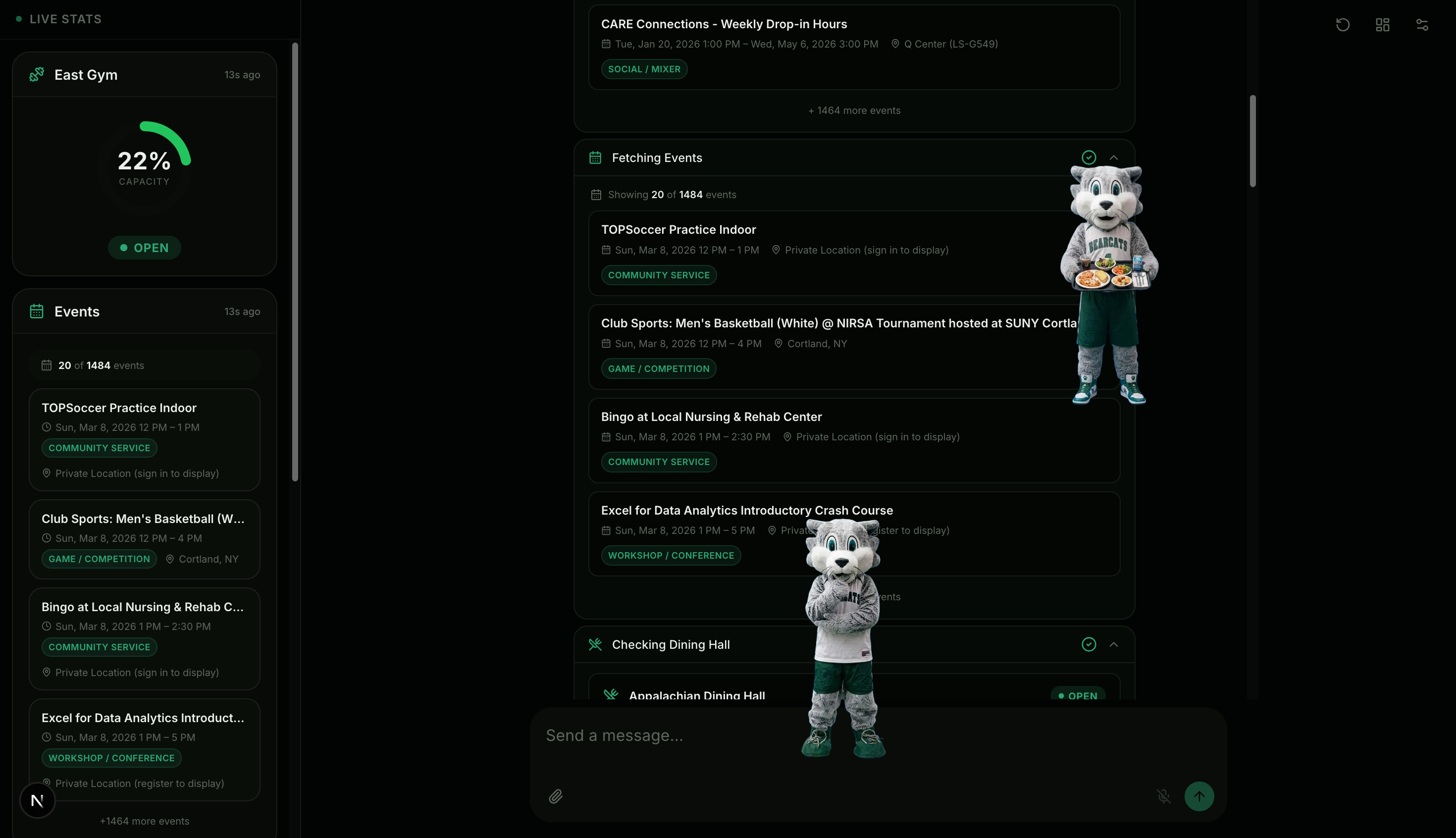Click the East Gym 22% capacity gauge
1456x838 pixels.
(x=145, y=166)
